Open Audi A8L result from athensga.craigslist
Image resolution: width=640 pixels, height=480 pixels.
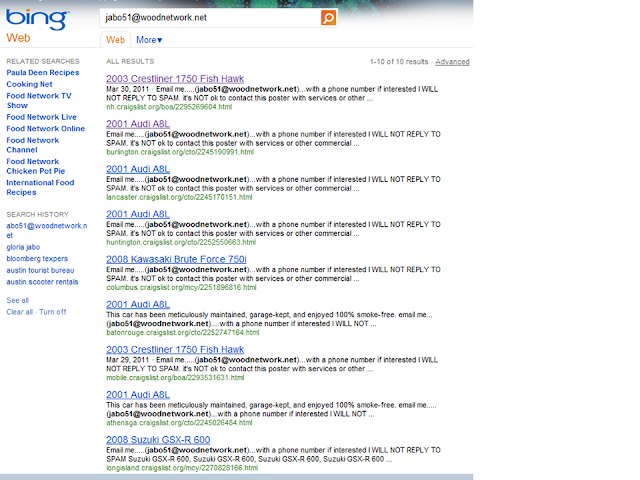[x=138, y=395]
